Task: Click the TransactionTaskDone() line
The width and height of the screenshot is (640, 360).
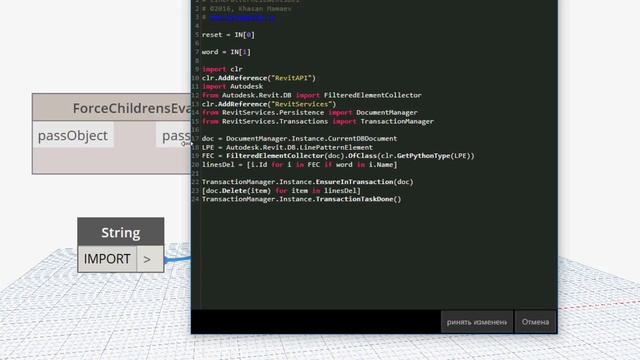Action: pyautogui.click(x=301, y=199)
